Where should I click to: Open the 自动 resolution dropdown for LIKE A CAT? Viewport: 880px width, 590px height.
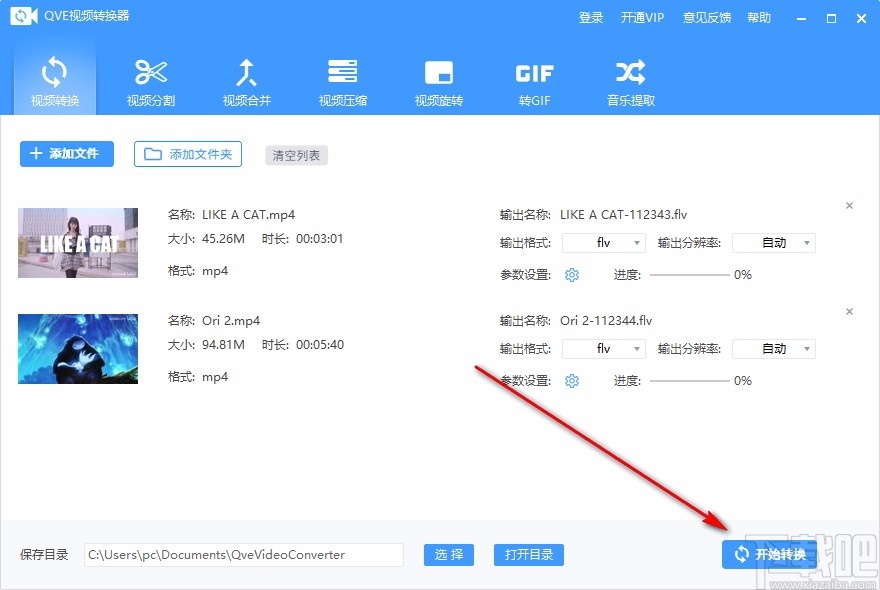(774, 242)
